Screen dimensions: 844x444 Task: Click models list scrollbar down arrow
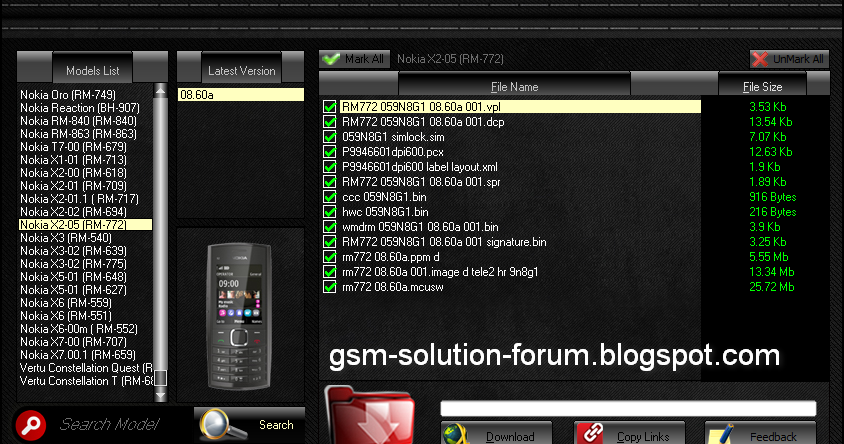160,396
